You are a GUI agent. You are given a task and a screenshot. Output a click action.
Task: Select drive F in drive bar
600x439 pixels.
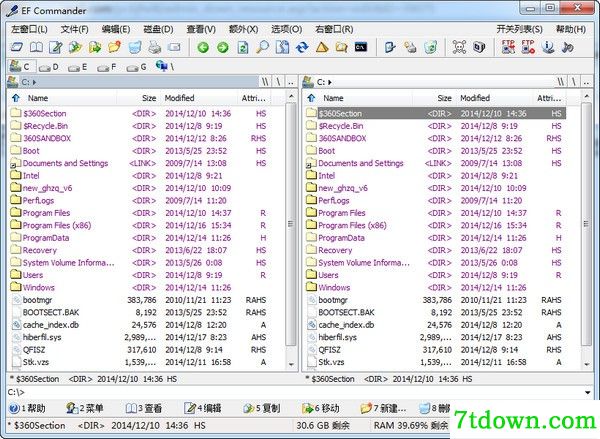pos(107,67)
